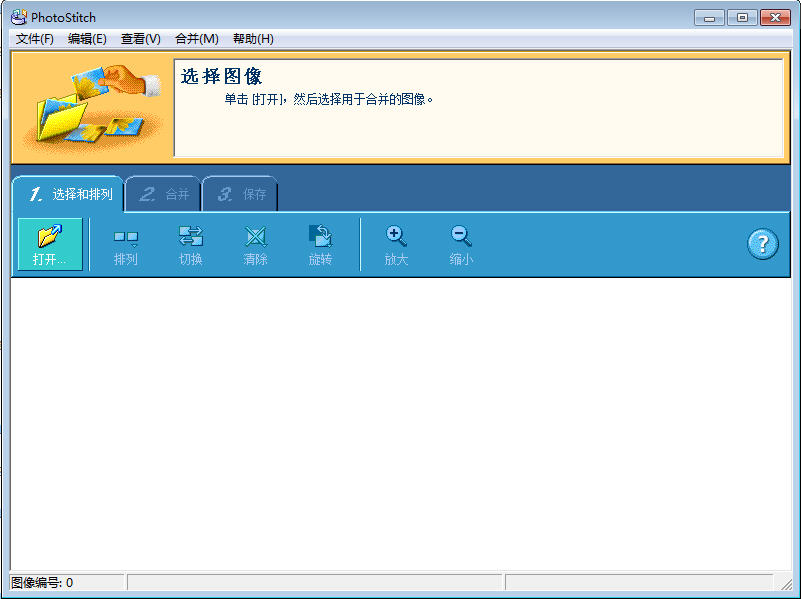801x599 pixels.
Task: Open the 文件(F) menu
Action: click(x=35, y=39)
